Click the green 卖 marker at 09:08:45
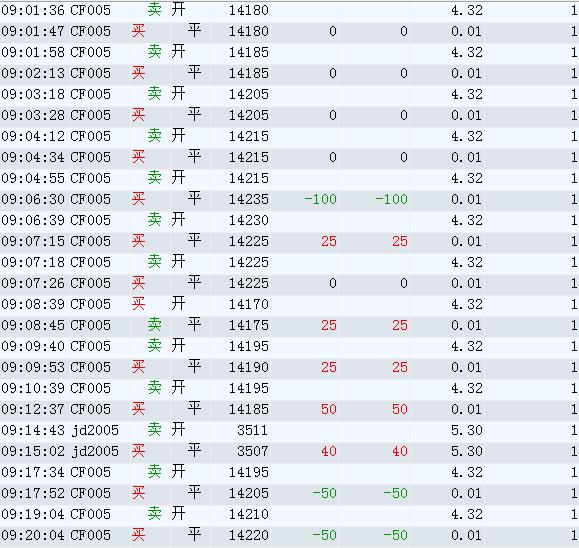 click(x=154, y=325)
